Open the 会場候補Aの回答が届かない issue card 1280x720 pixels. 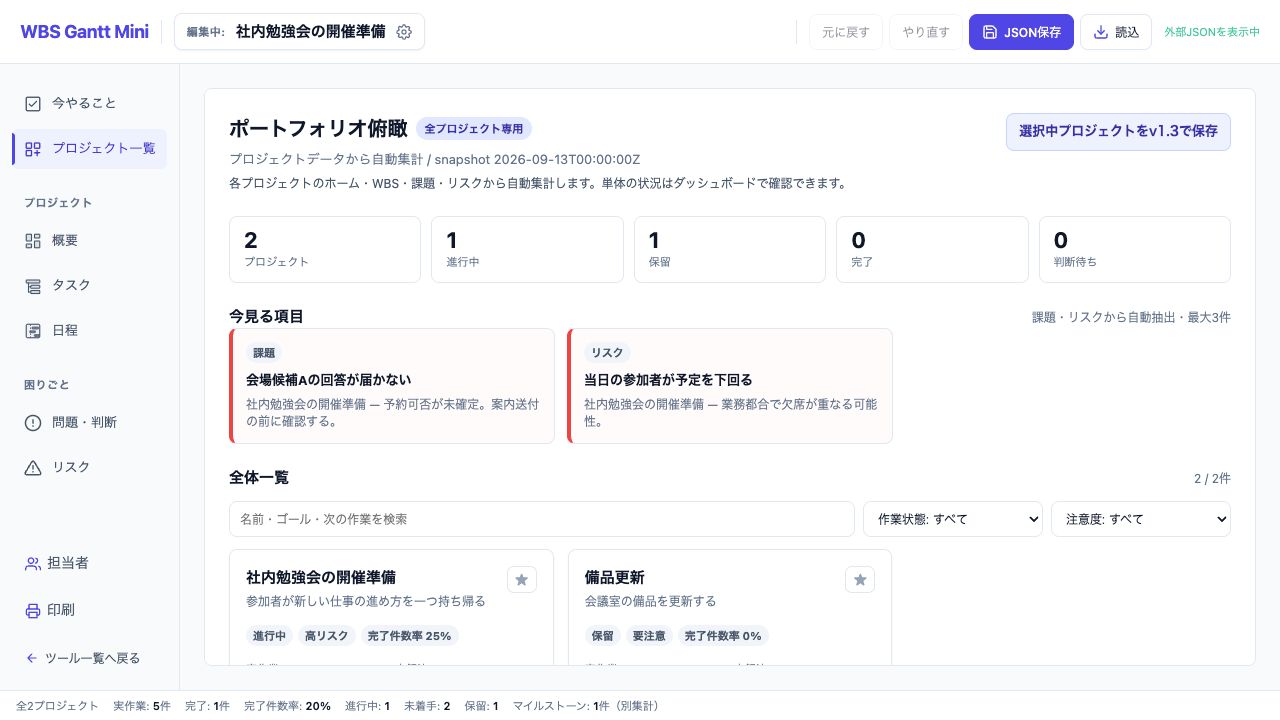(392, 386)
